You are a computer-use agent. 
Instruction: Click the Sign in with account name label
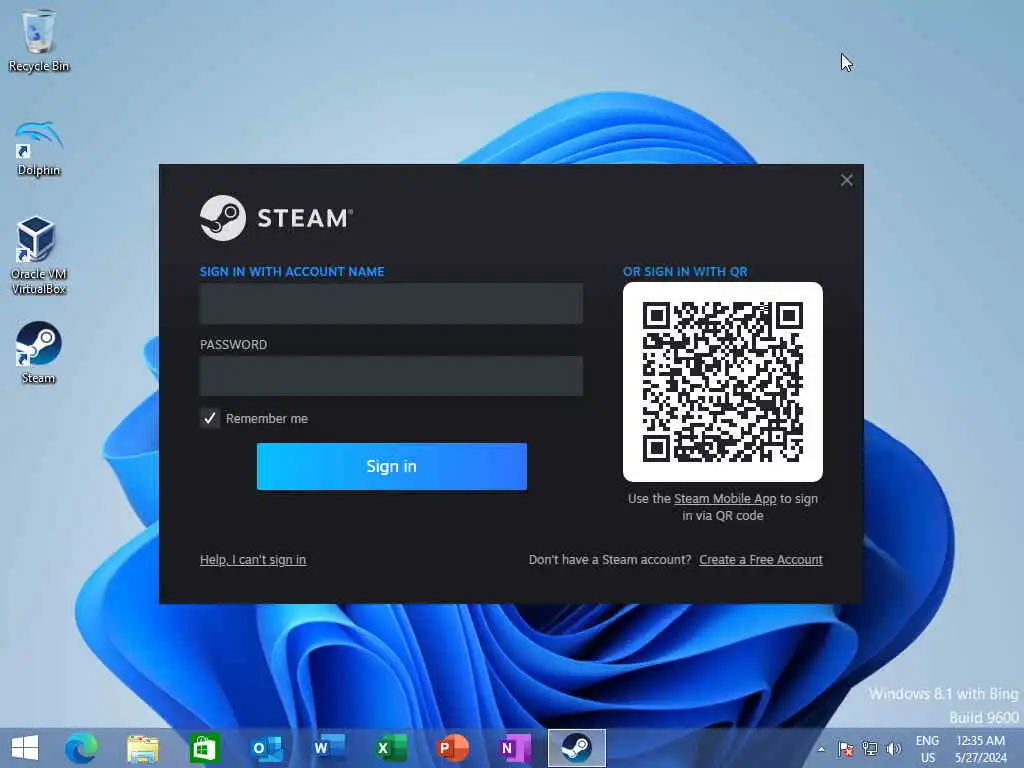coord(292,272)
